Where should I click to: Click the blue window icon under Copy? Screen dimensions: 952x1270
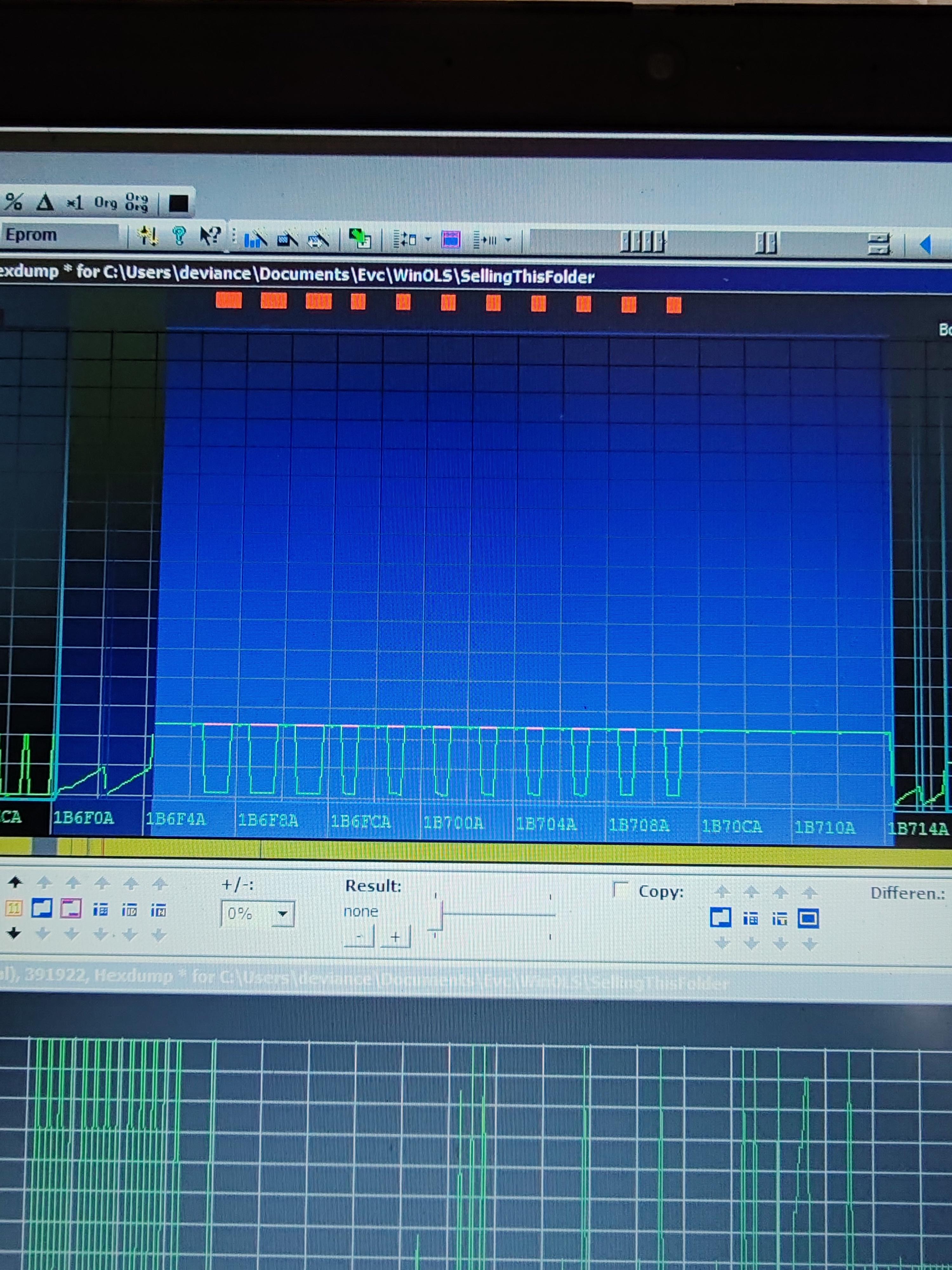[x=721, y=918]
